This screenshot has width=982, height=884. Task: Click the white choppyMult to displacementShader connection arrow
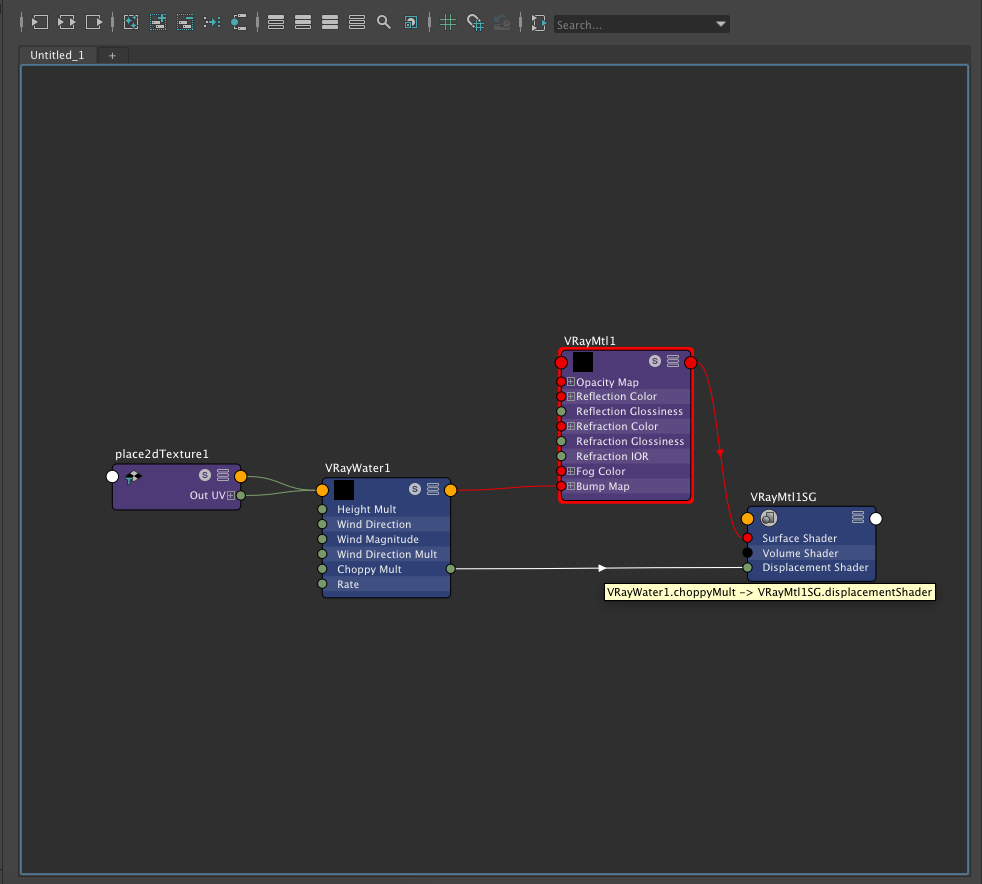(602, 568)
